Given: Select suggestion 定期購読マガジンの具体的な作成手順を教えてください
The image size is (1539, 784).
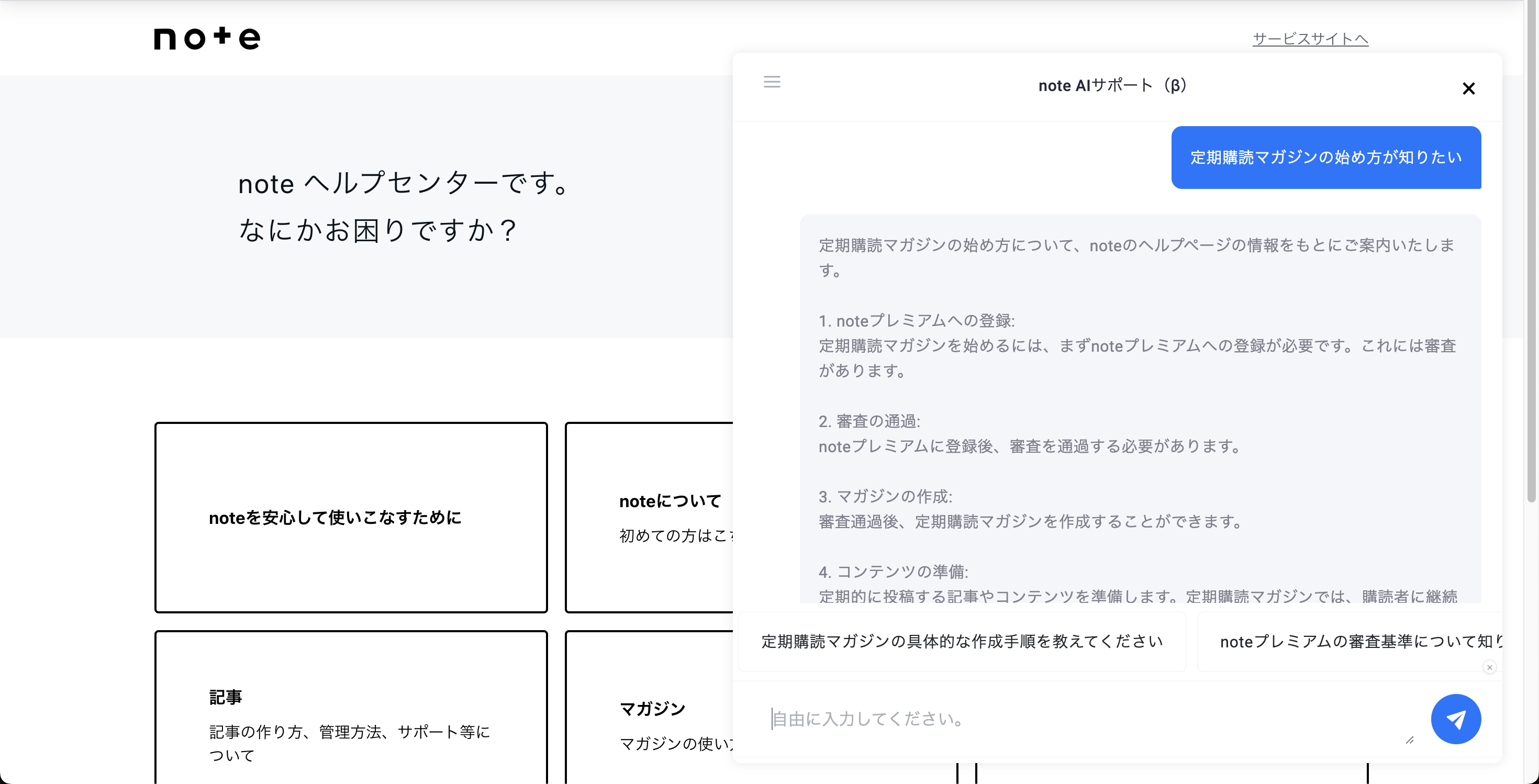Looking at the screenshot, I should 962,641.
